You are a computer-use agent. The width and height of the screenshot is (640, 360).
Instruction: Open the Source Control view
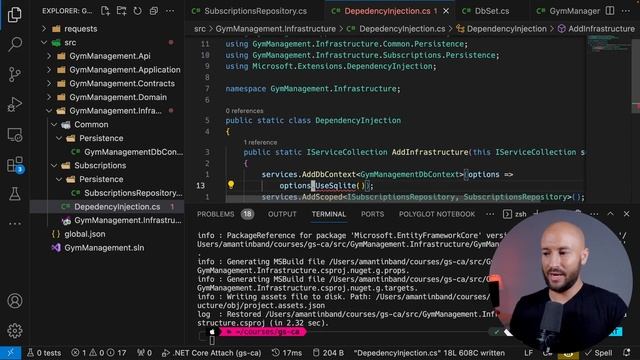click(x=15, y=74)
